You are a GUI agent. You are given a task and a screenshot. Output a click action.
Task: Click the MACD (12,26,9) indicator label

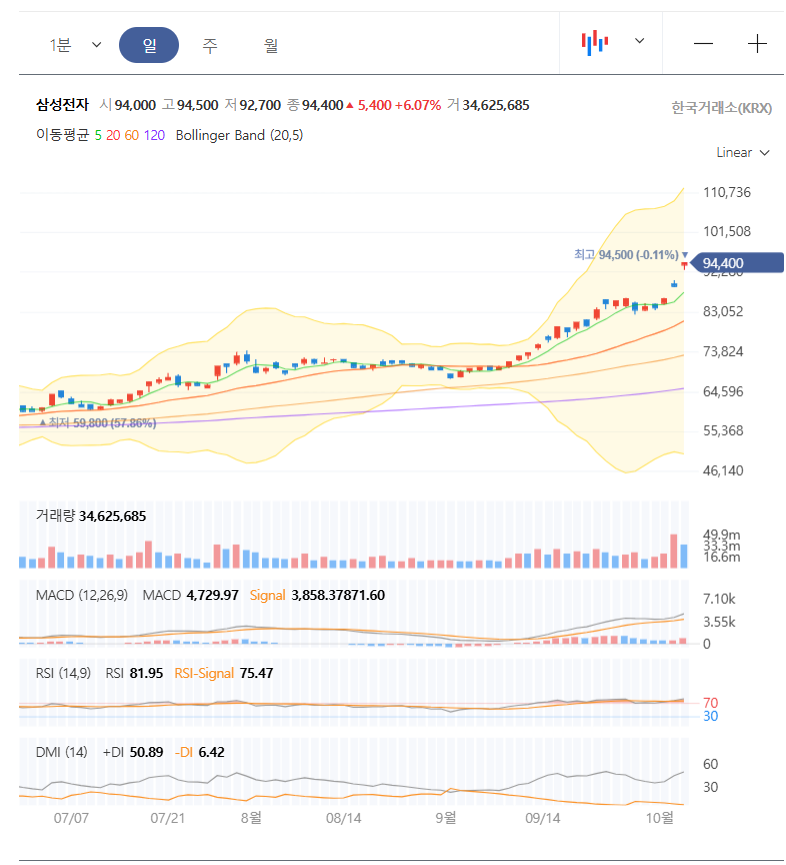click(x=82, y=595)
